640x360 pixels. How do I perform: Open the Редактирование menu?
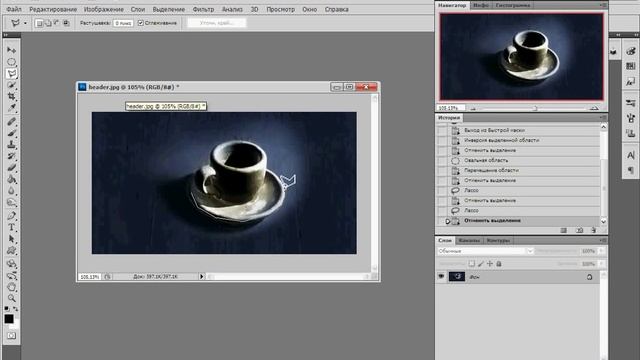tap(53, 9)
